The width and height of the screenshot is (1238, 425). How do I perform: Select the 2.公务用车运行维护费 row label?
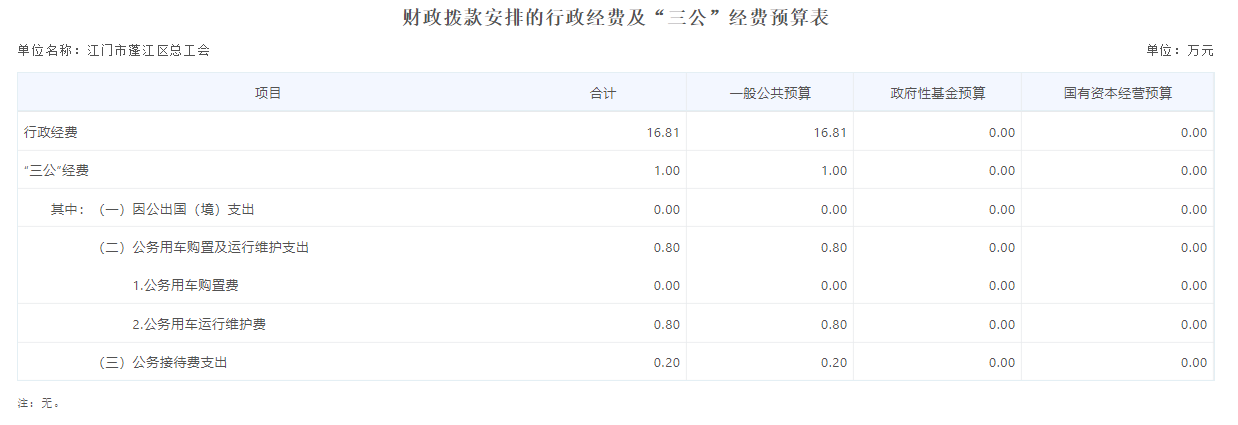198,324
